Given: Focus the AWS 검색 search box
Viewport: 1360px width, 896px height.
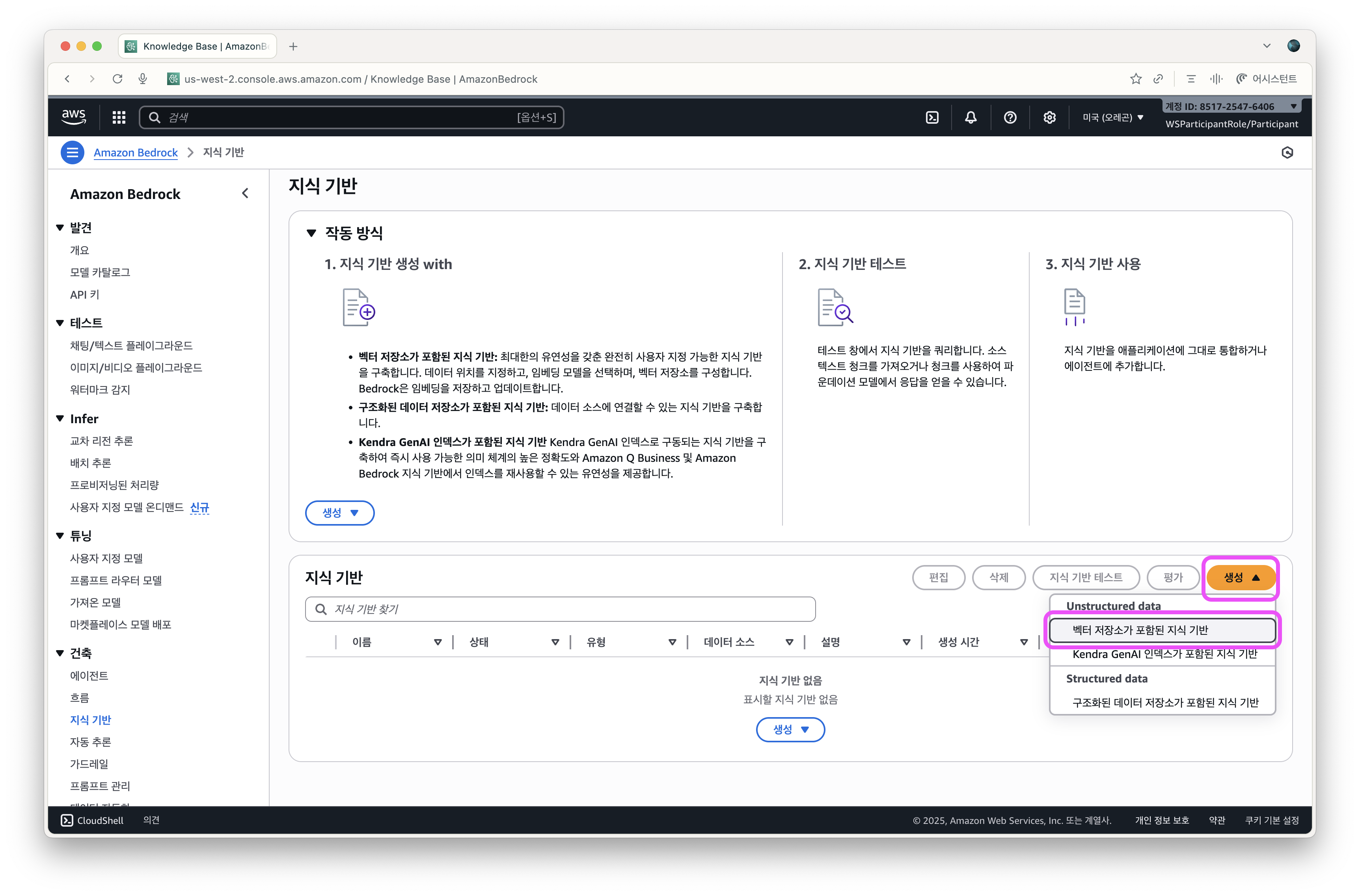Looking at the screenshot, I should [352, 117].
